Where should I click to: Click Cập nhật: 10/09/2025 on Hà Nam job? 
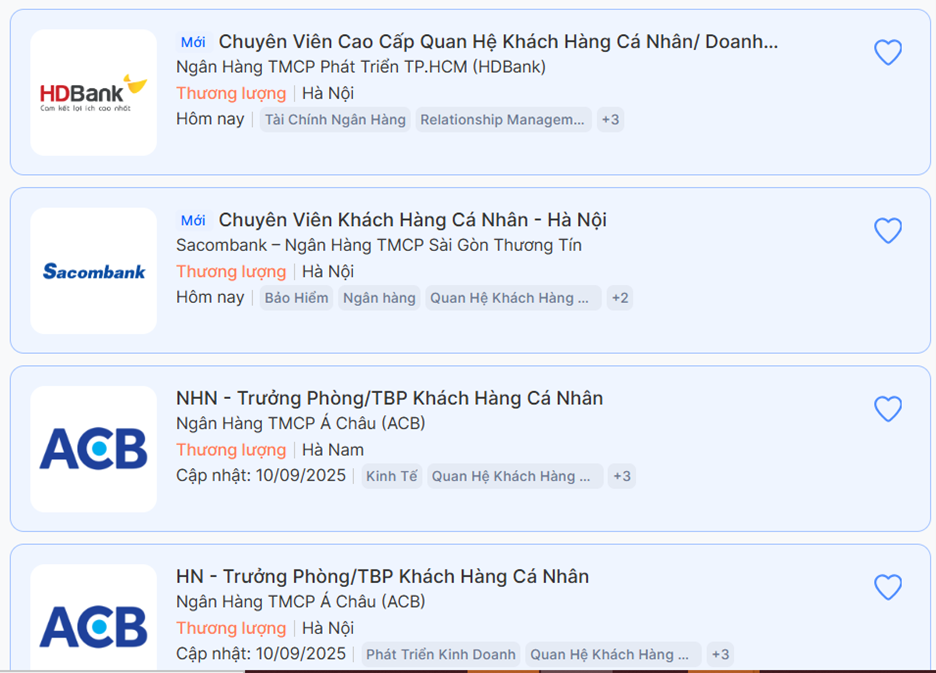click(261, 476)
